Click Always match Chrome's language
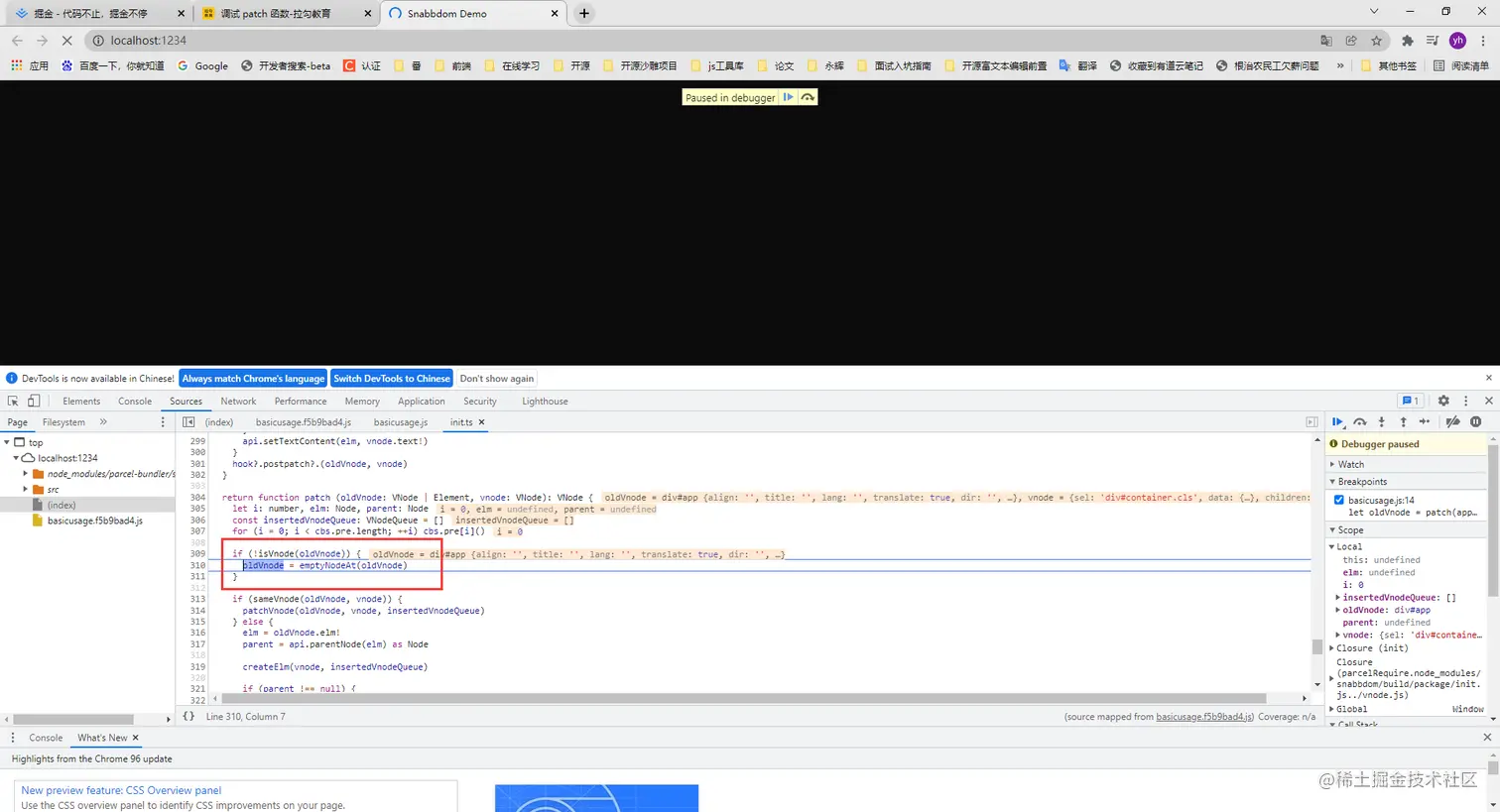 click(x=253, y=379)
